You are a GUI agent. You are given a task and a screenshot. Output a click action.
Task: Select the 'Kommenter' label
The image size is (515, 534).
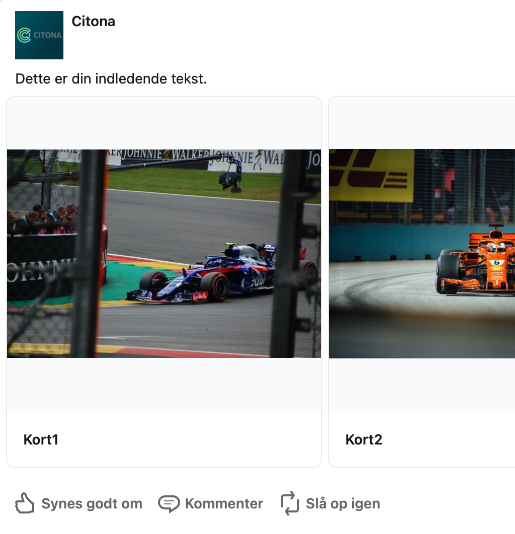[x=224, y=504]
